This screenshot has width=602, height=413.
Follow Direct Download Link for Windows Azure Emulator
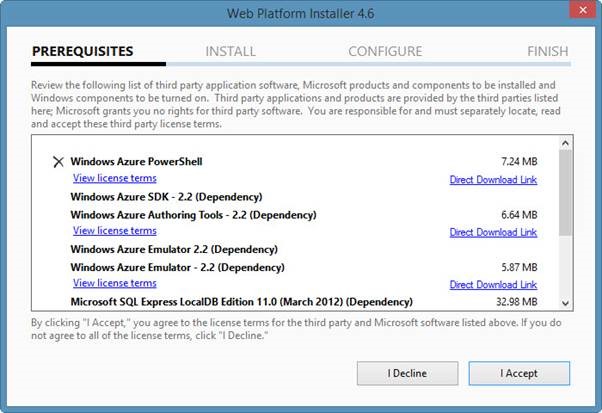(493, 285)
